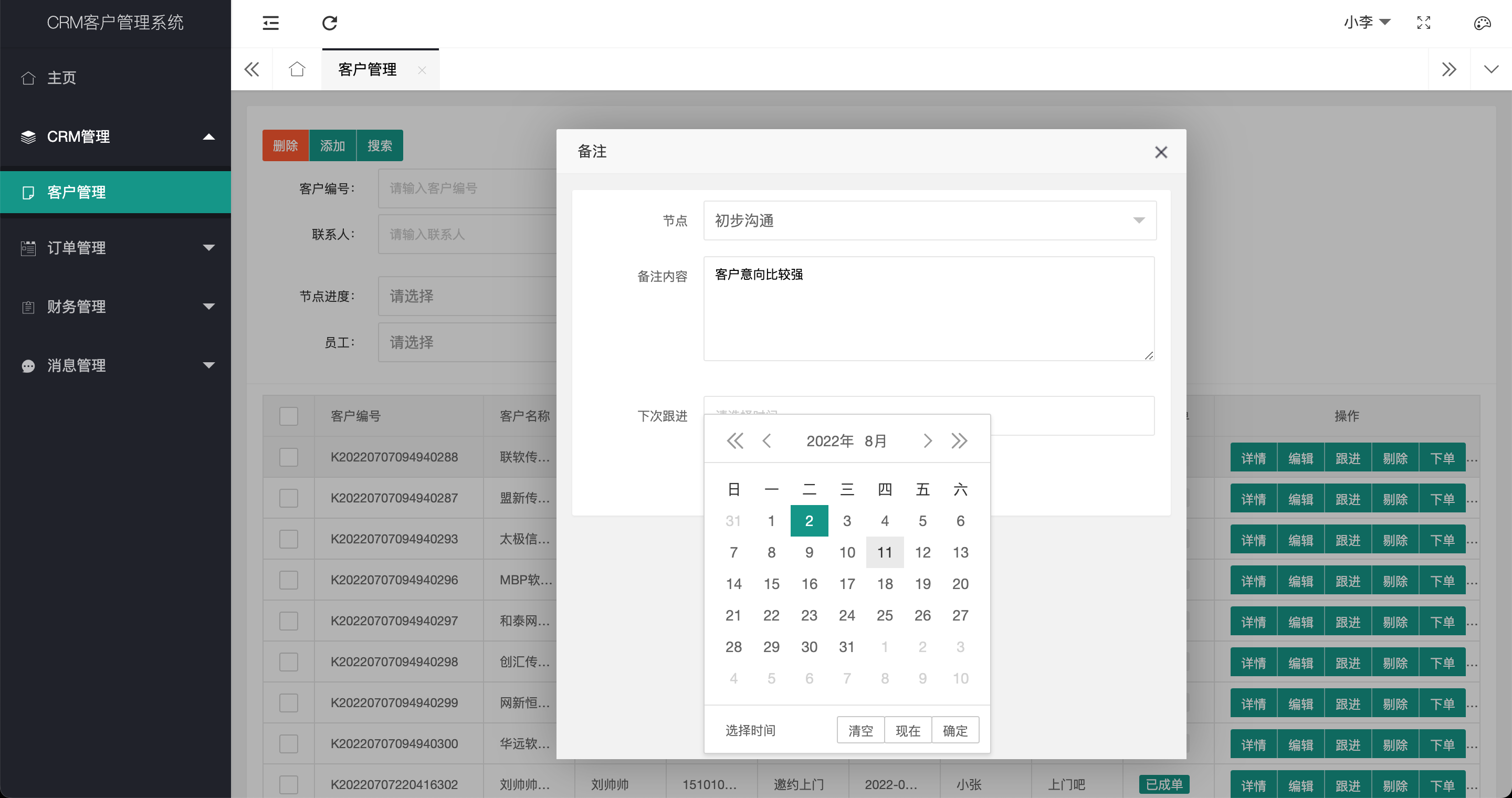Select August 25 in the calendar
Image resolution: width=1512 pixels, height=798 pixels.
[x=885, y=615]
